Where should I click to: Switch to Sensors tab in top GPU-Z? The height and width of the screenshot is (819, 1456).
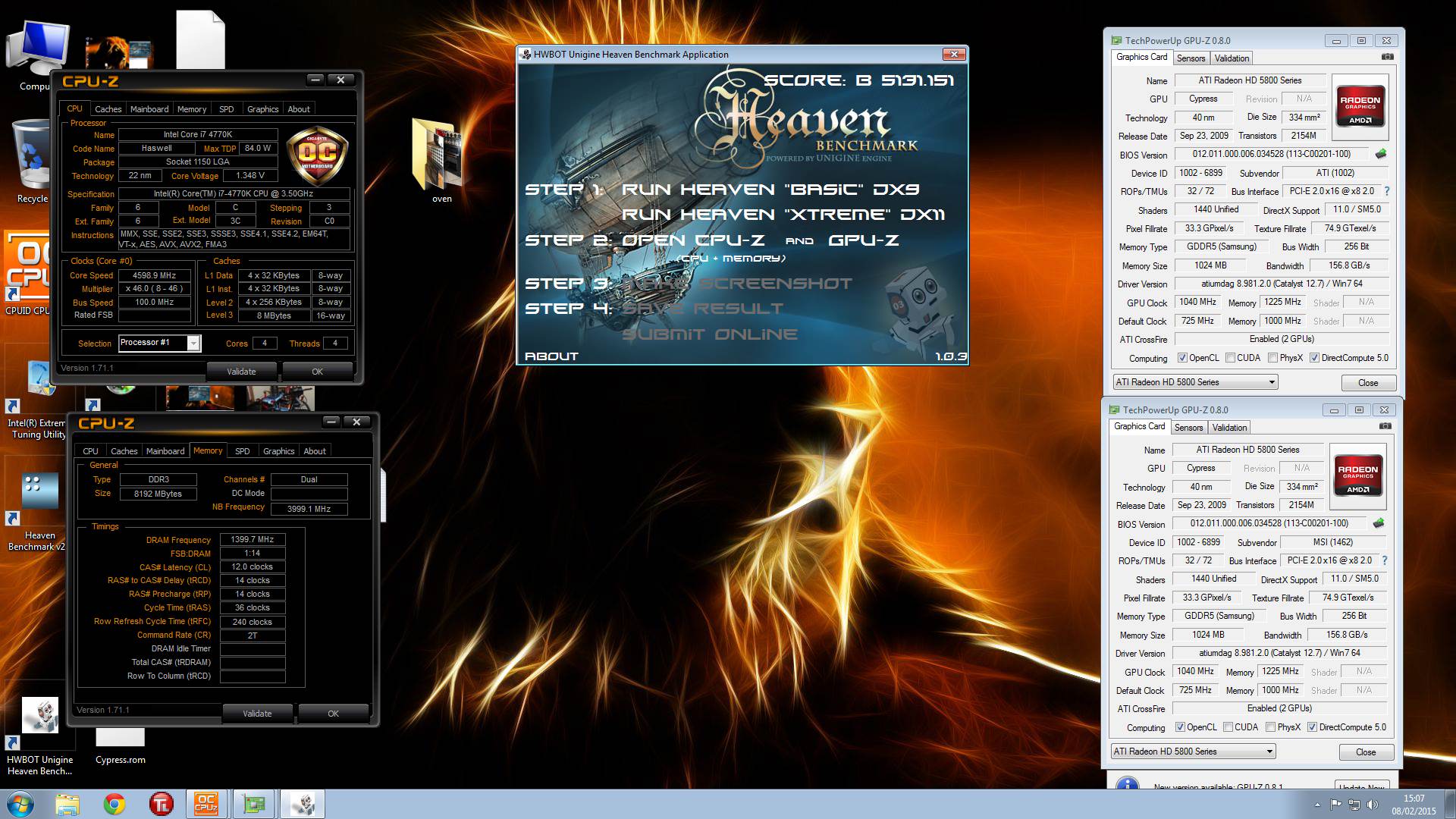[1191, 58]
